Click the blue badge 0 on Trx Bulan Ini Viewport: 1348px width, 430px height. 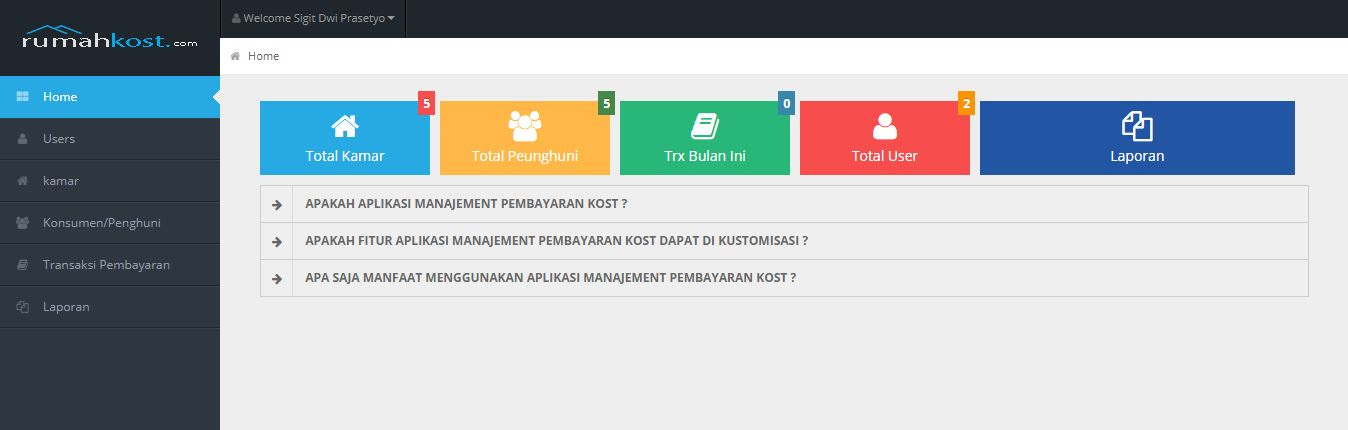coord(786,103)
